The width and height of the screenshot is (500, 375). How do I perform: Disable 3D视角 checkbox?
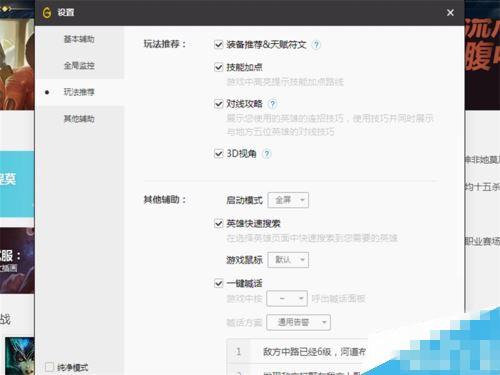coord(218,154)
